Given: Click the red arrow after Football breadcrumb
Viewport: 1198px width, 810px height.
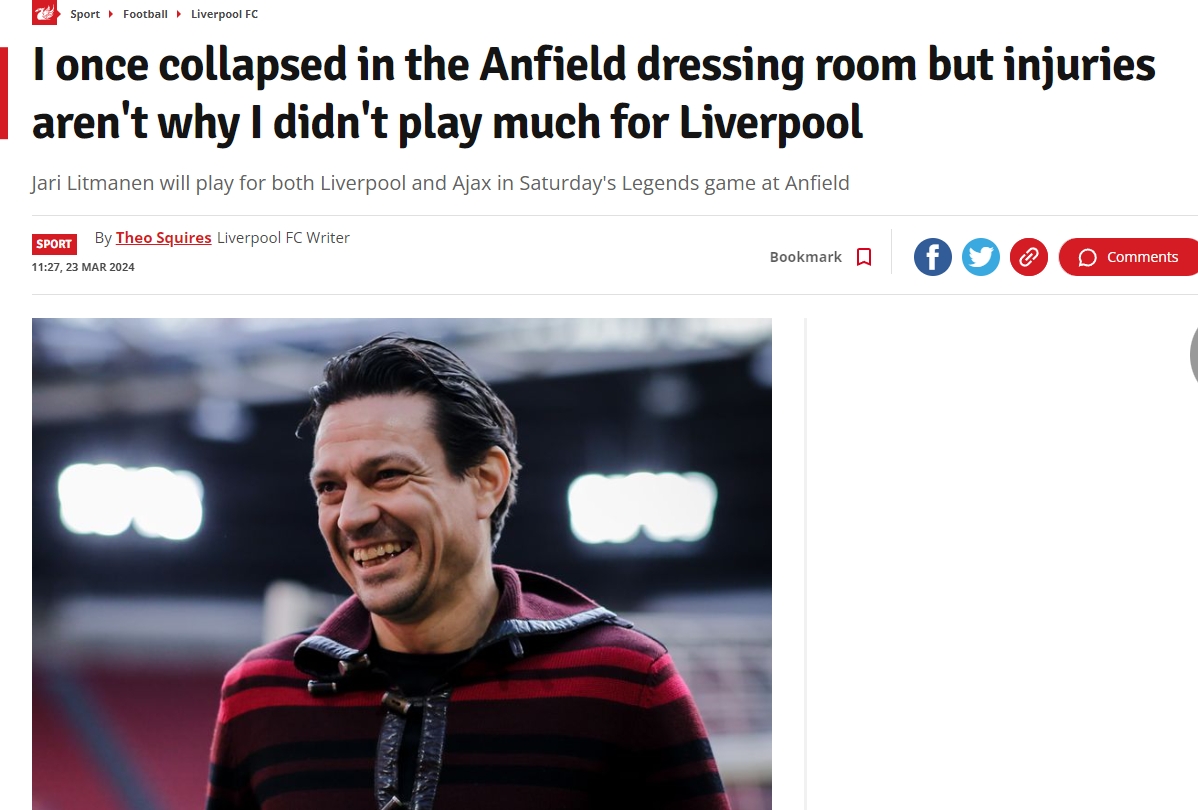Looking at the screenshot, I should coord(179,14).
